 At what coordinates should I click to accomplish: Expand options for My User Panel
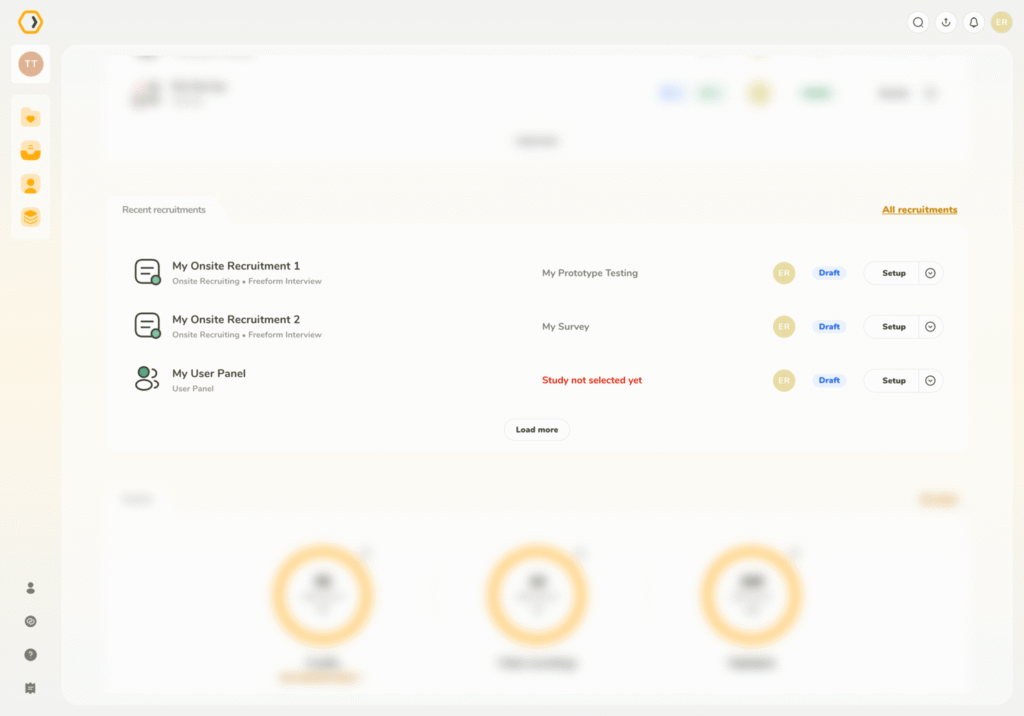pyautogui.click(x=930, y=381)
